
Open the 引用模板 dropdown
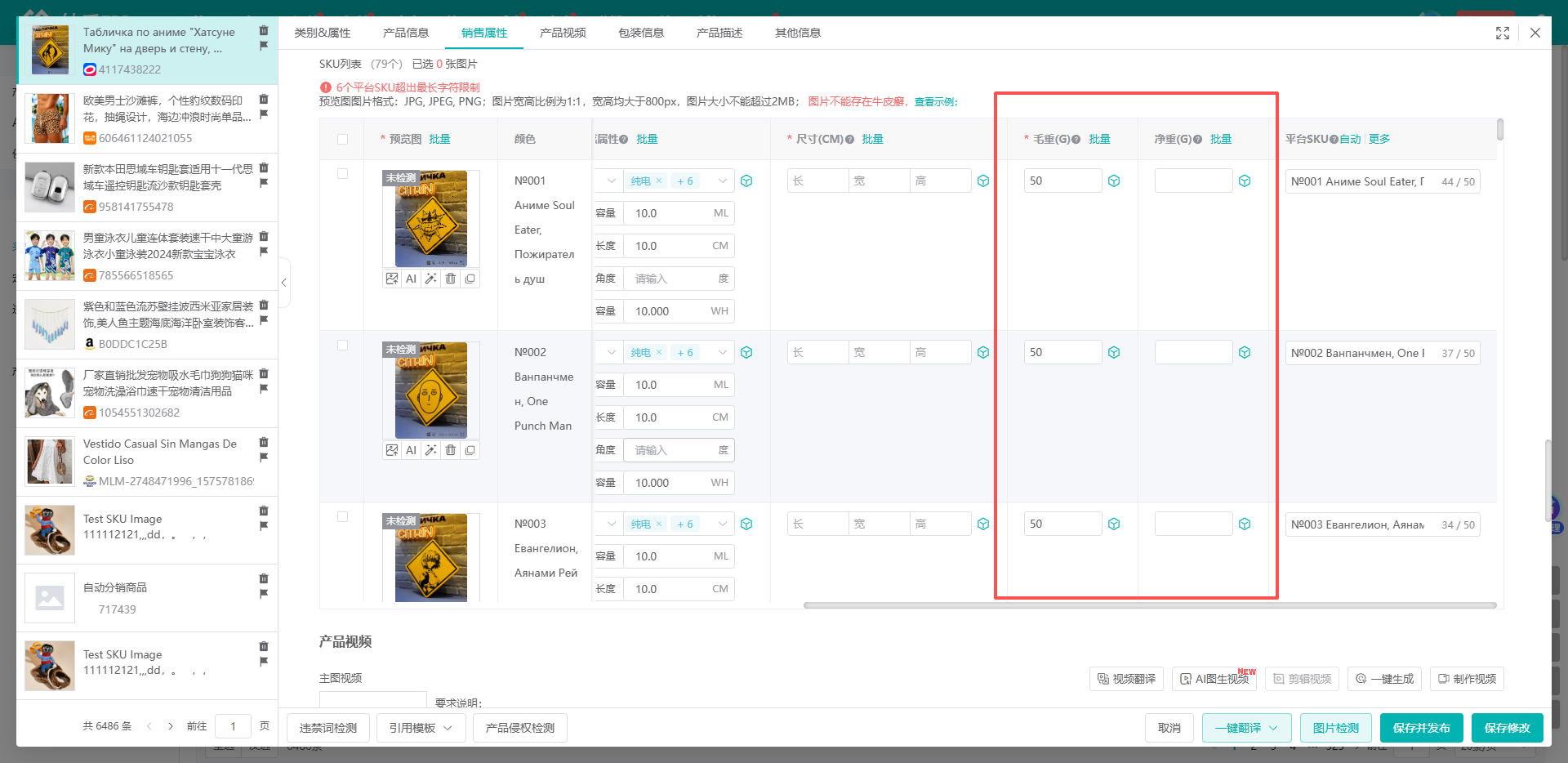point(421,728)
